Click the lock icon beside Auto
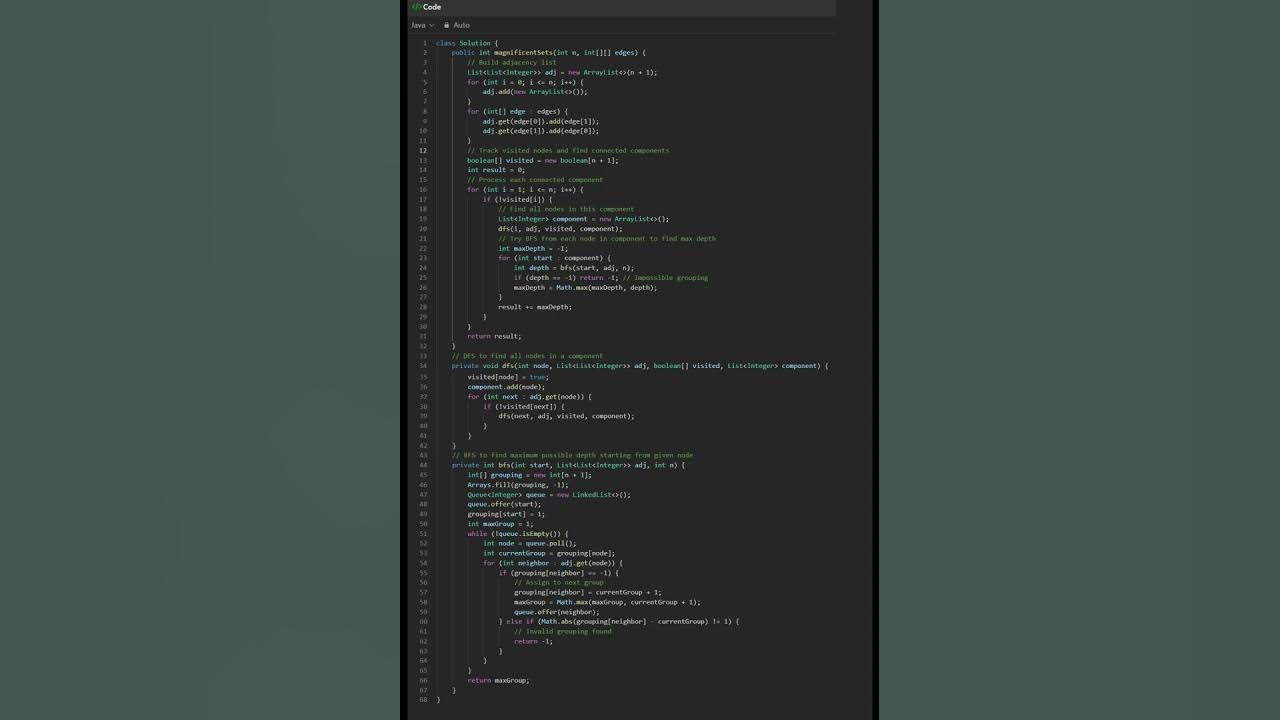Screen dimensions: 1280x720 446,25
